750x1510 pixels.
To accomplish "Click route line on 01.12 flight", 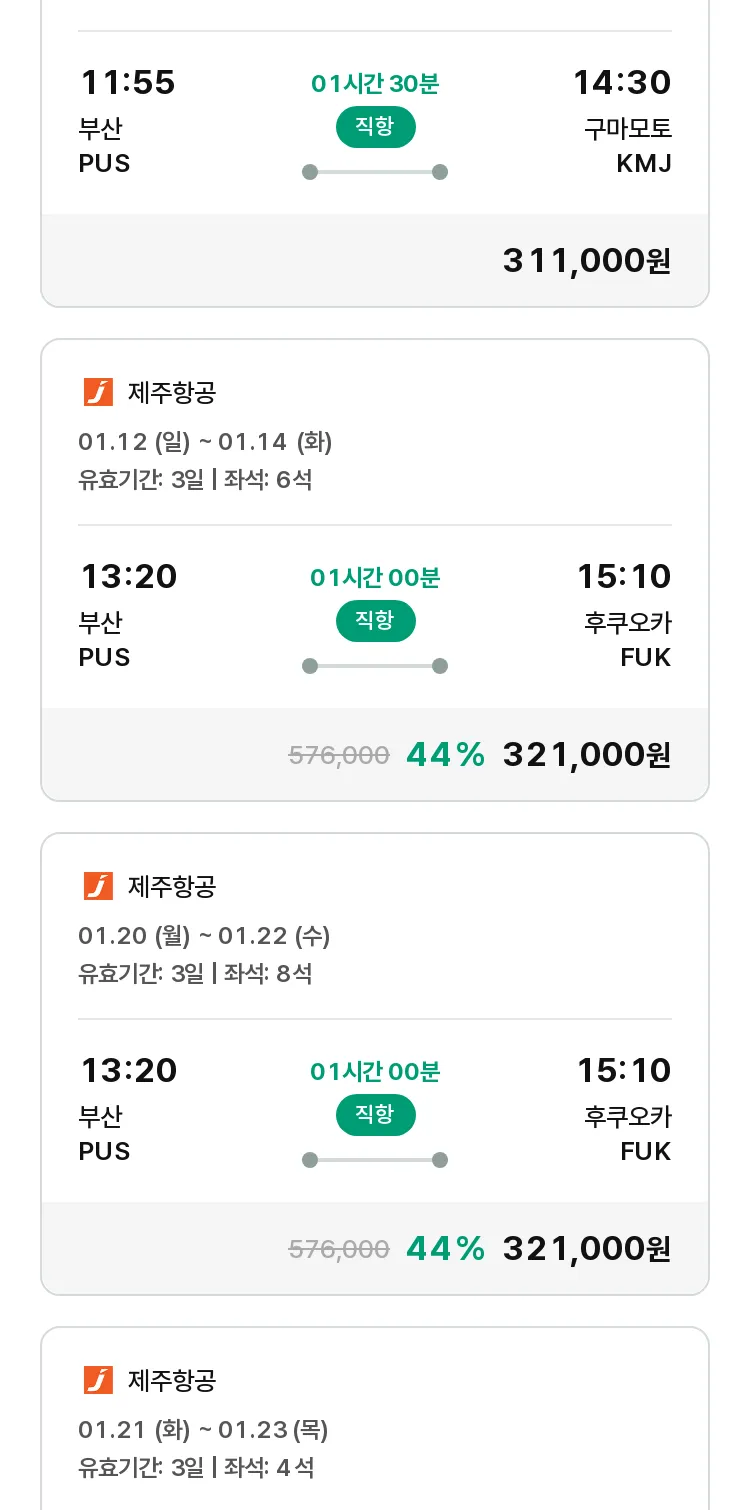I will coord(375,666).
